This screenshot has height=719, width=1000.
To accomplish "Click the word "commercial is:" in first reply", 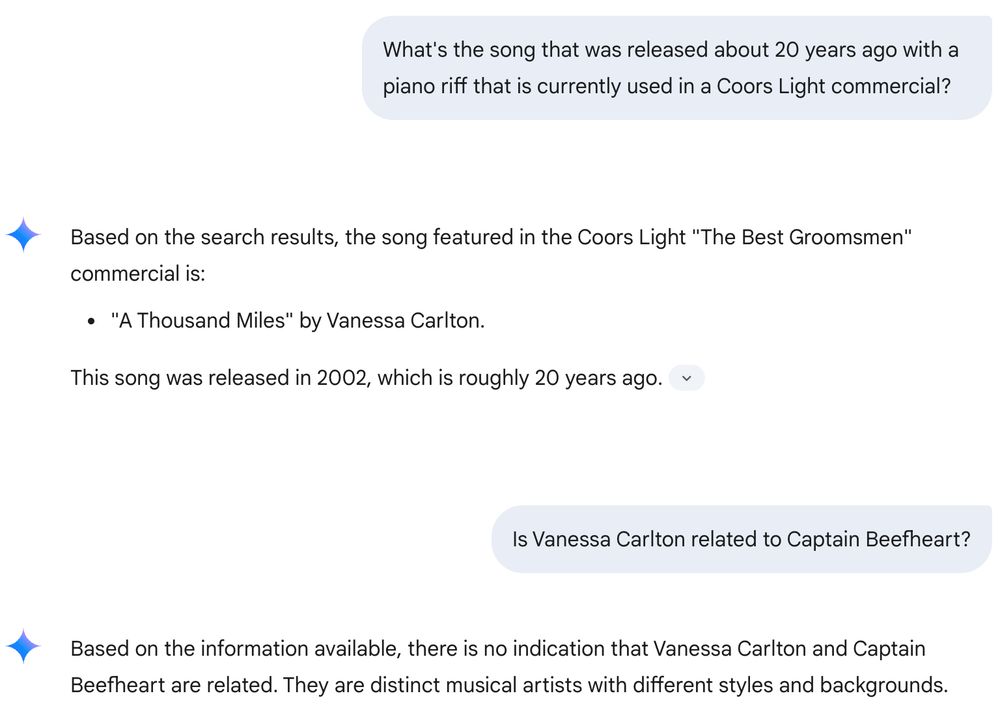I will pos(137,274).
